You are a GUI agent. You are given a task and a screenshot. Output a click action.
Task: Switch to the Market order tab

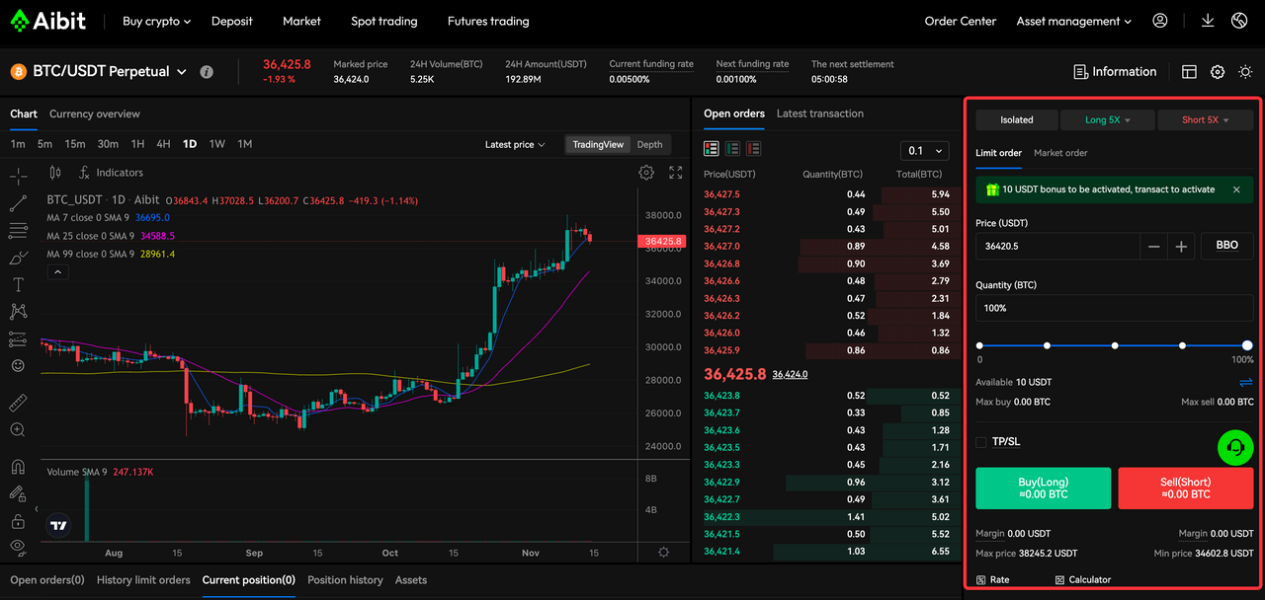click(x=1060, y=153)
